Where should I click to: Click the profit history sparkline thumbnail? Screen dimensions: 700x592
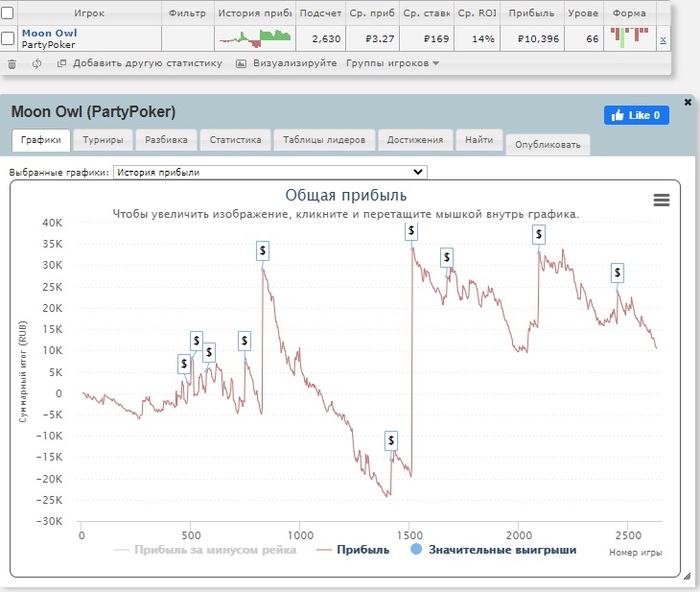255,38
